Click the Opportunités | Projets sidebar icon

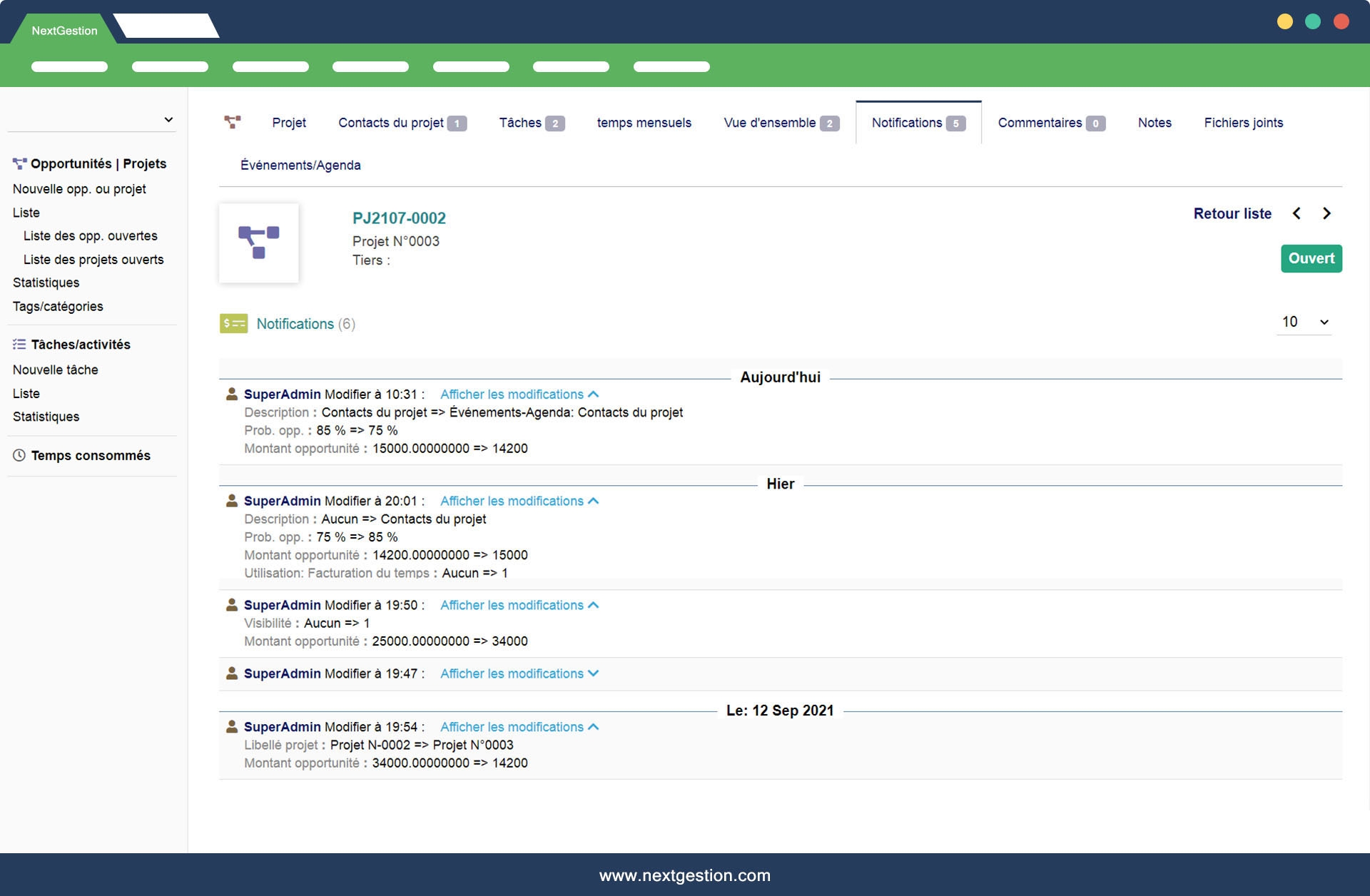[19, 164]
